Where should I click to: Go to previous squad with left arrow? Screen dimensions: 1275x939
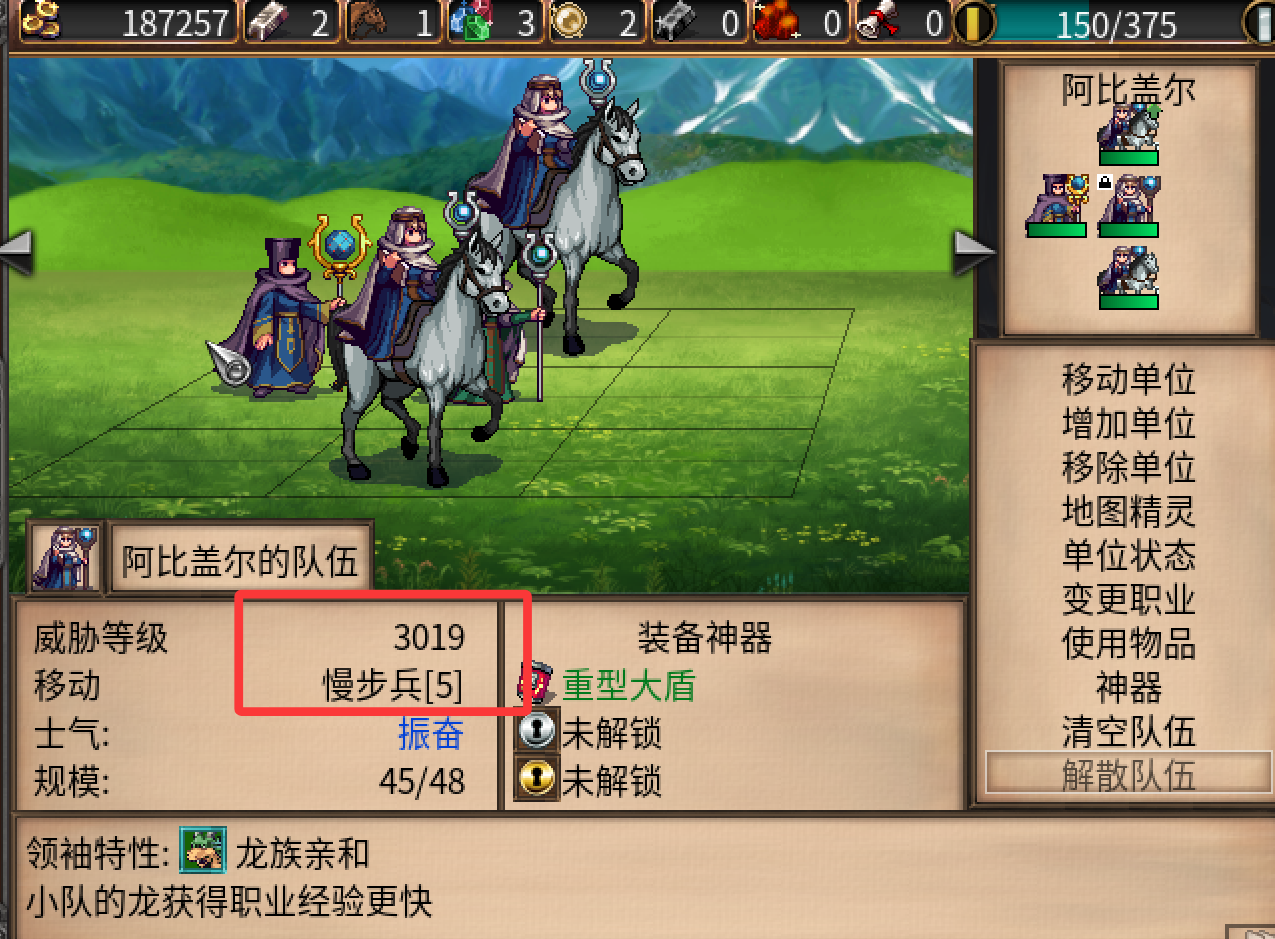tap(17, 252)
